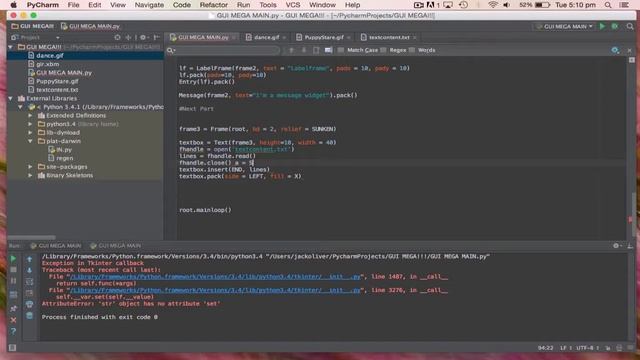
Task: Close the find bar
Action: (629, 50)
